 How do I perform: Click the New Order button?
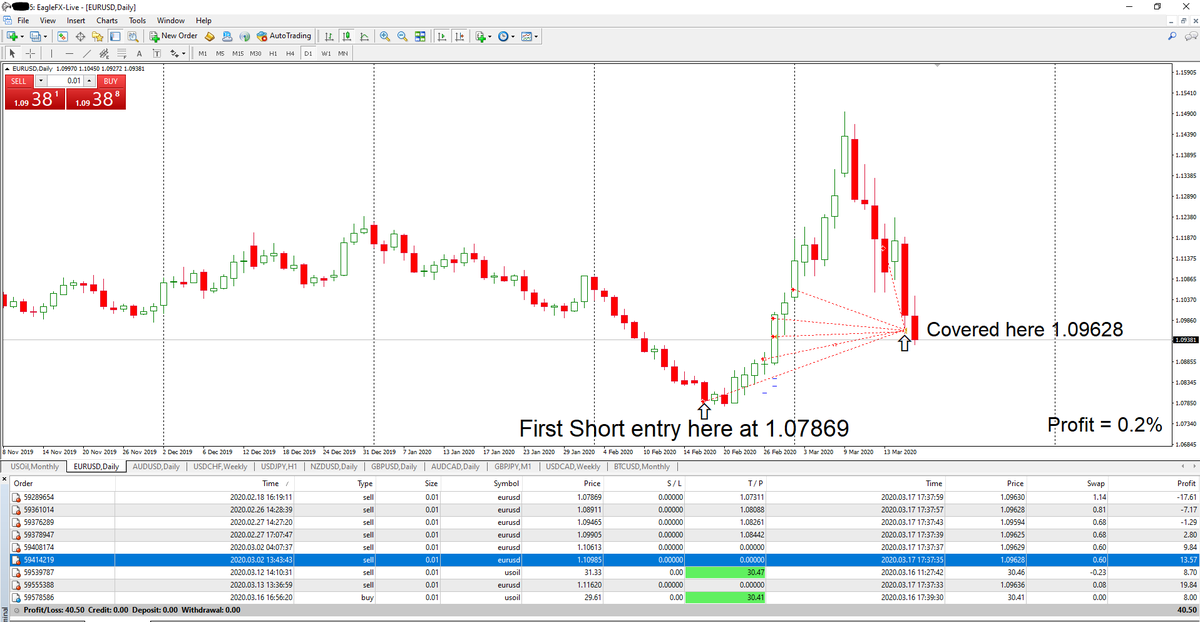174,36
